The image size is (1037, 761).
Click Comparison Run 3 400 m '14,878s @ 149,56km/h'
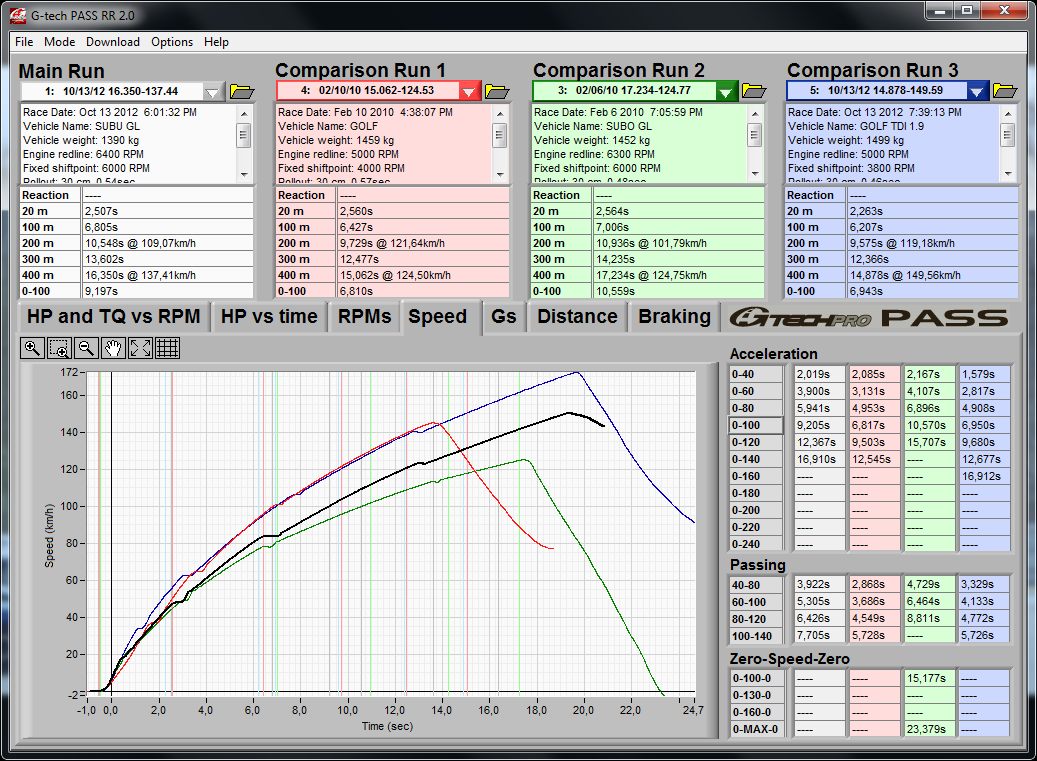(x=933, y=276)
